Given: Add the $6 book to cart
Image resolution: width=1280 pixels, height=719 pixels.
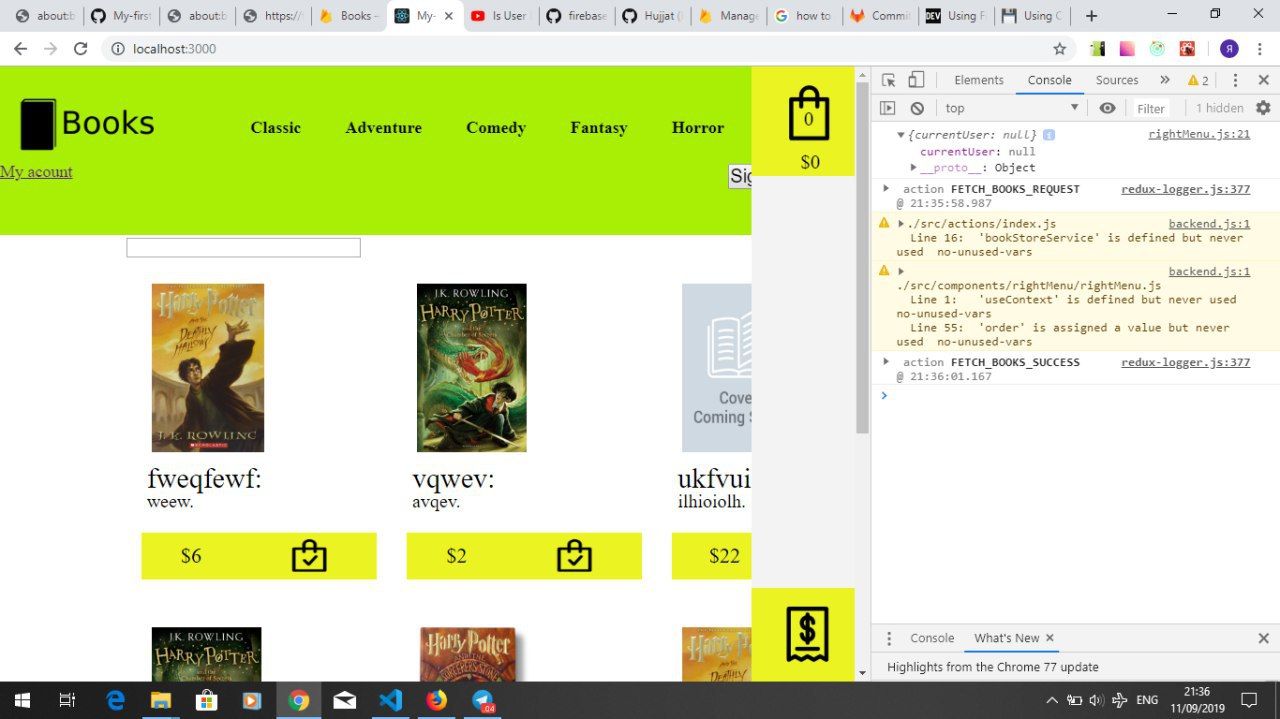Looking at the screenshot, I should pos(309,556).
